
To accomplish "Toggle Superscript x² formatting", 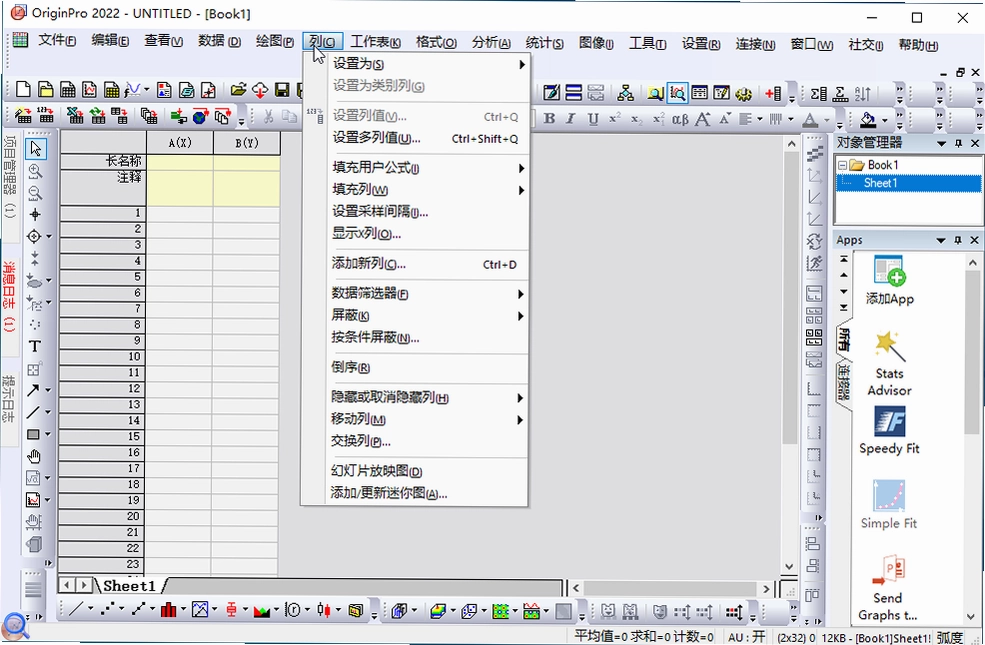I will [615, 118].
